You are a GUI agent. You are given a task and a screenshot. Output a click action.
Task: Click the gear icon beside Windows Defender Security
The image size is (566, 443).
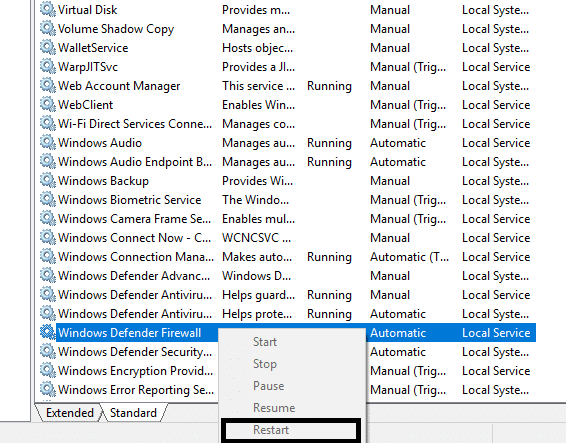[x=47, y=352]
